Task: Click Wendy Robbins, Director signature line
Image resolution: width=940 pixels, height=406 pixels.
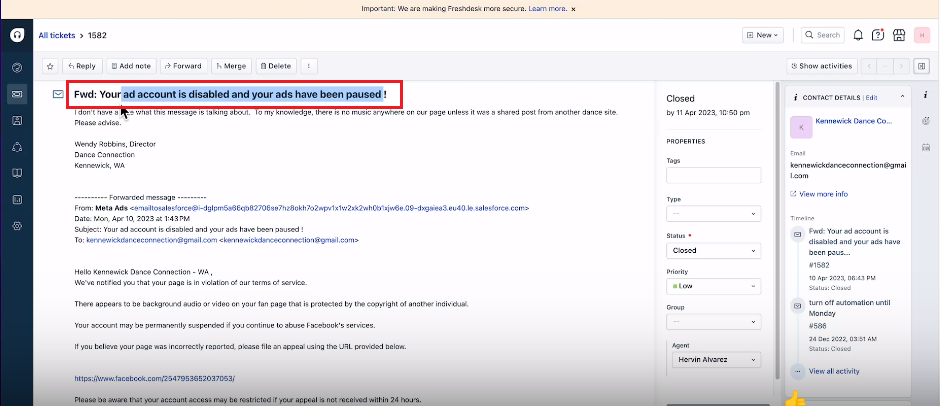Action: [x=115, y=144]
